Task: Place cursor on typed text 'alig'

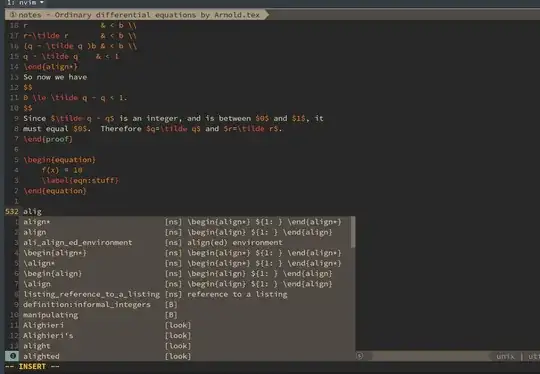Action: [x=32, y=211]
